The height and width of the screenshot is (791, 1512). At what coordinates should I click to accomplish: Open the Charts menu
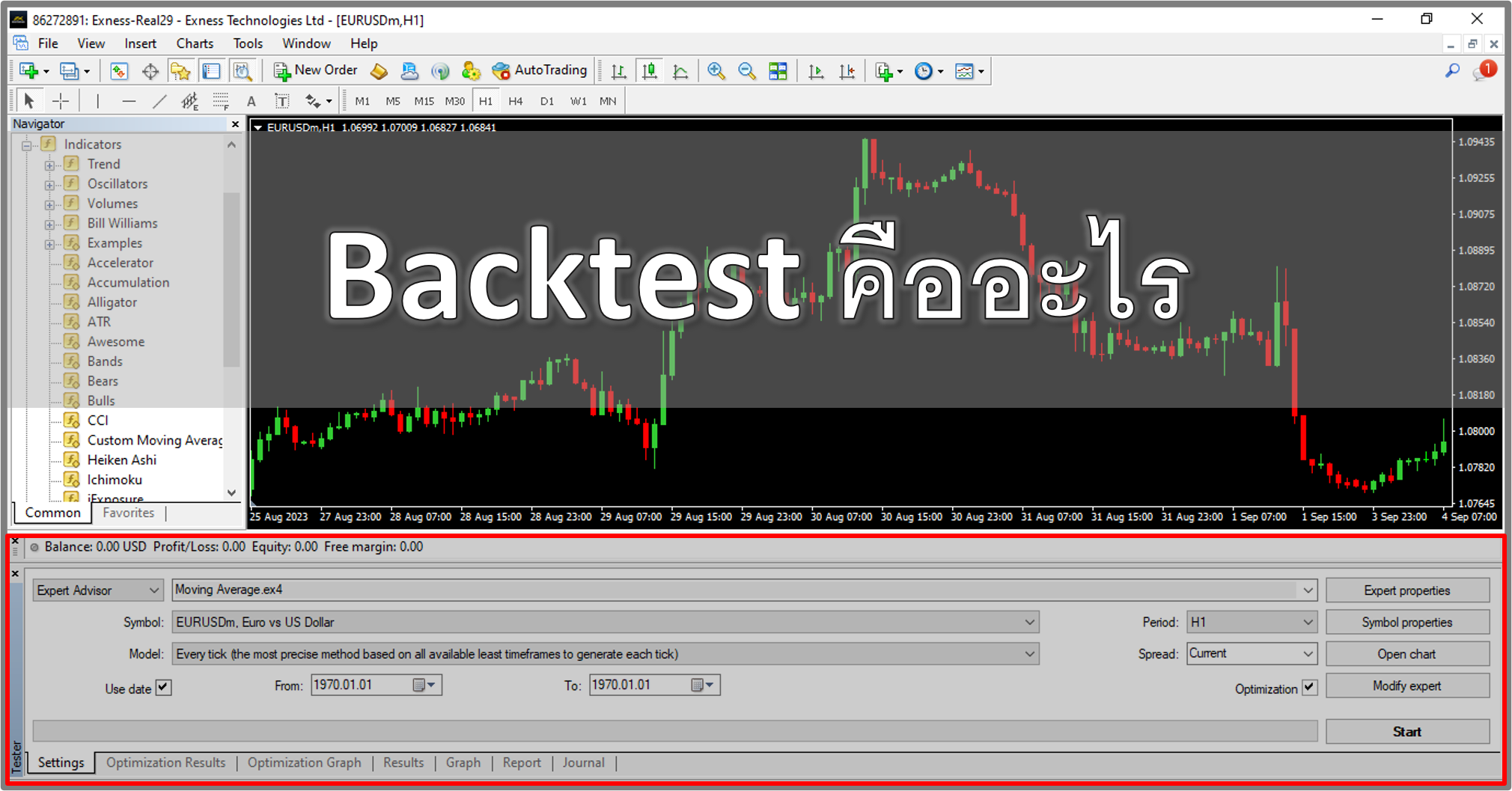point(195,43)
